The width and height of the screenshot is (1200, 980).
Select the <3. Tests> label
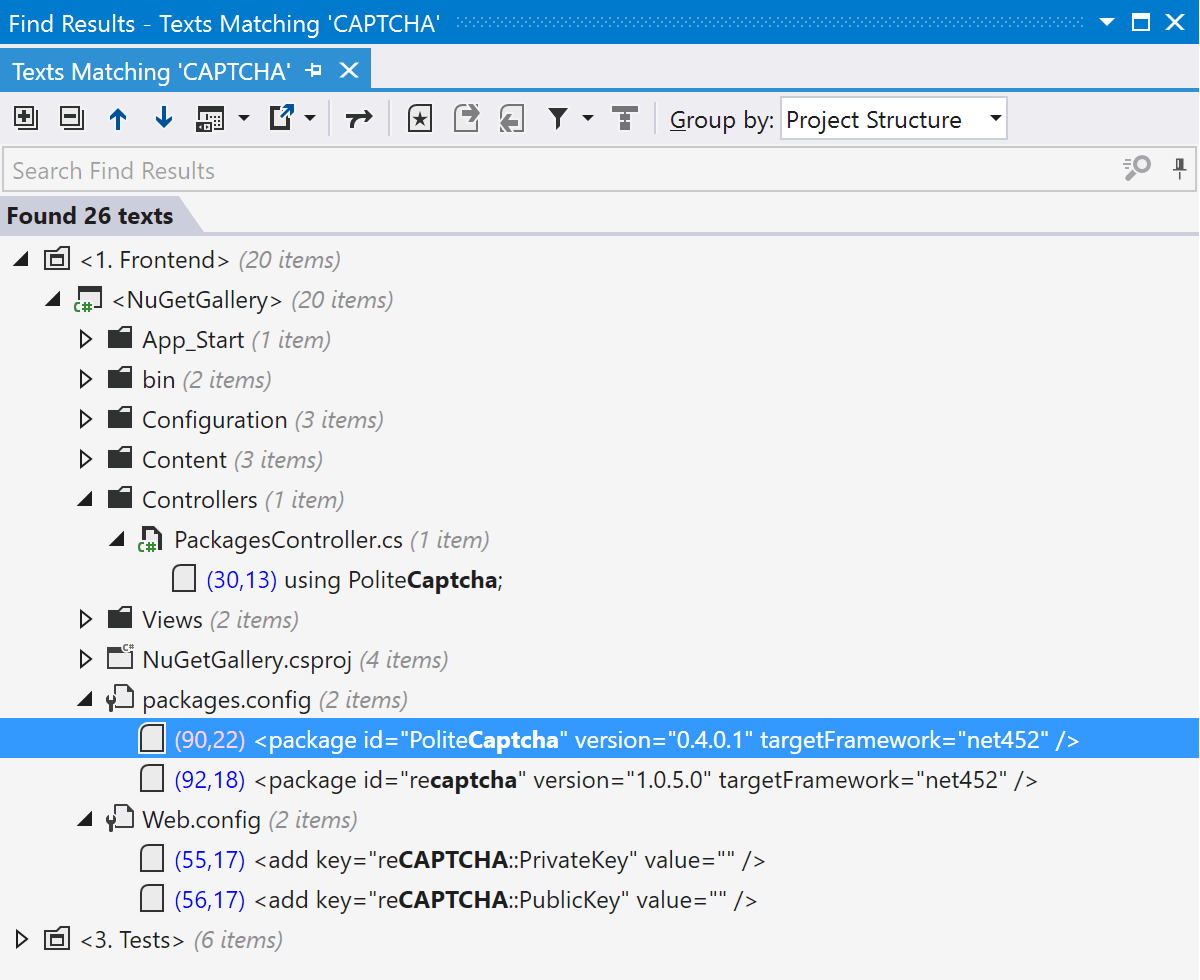click(132, 940)
